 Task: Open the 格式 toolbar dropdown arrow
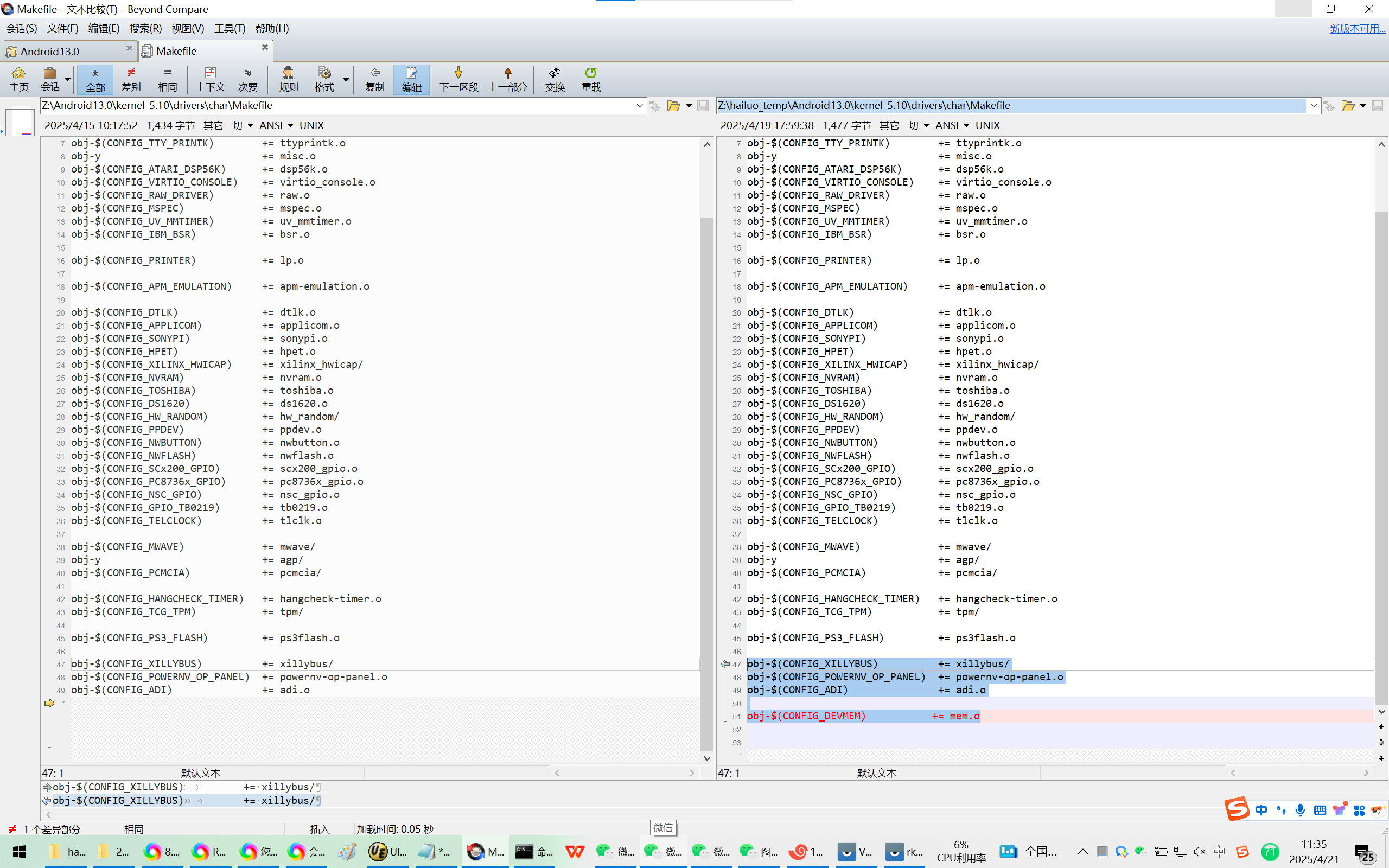click(x=346, y=79)
